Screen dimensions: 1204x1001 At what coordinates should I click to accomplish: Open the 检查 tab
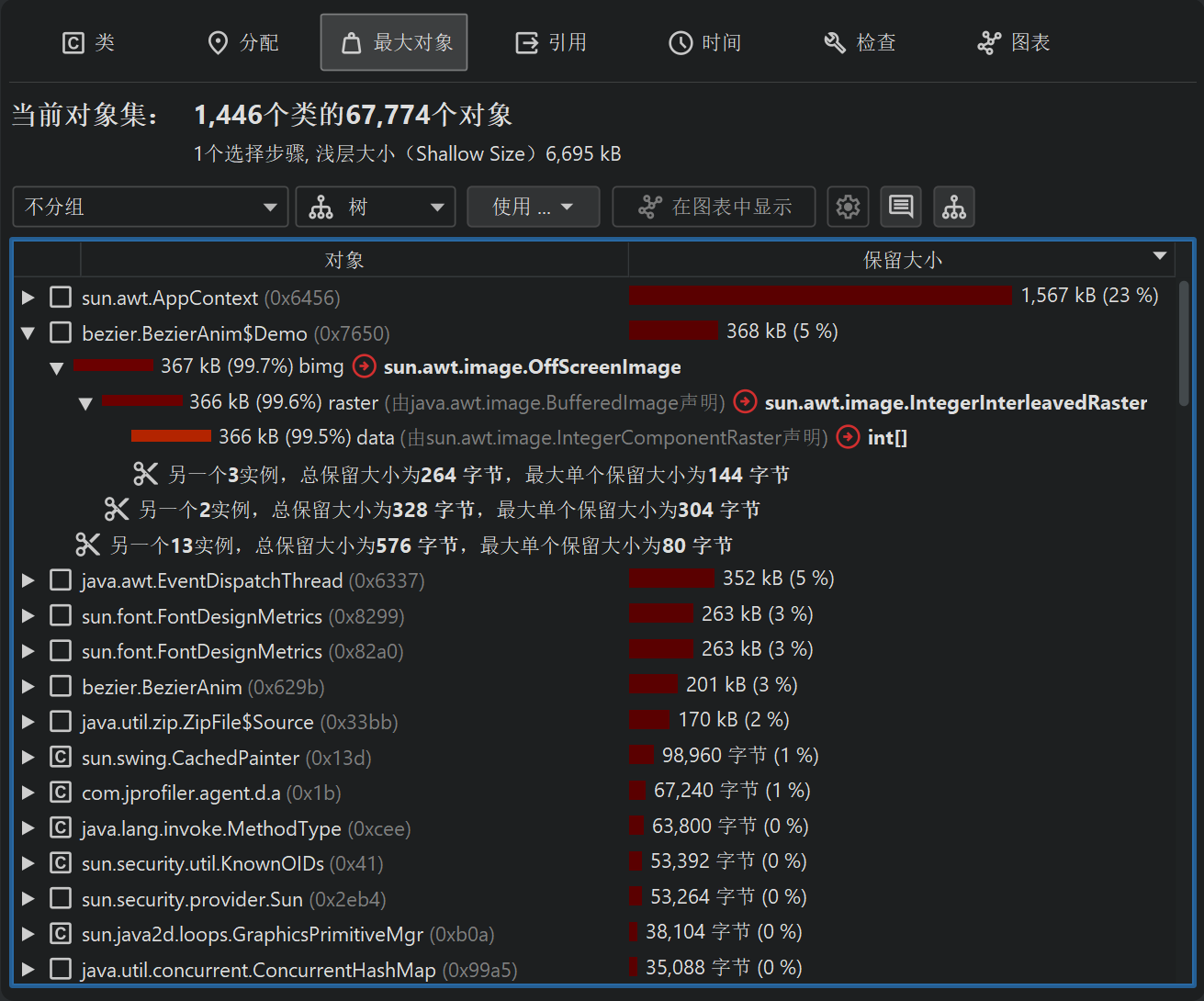click(860, 42)
